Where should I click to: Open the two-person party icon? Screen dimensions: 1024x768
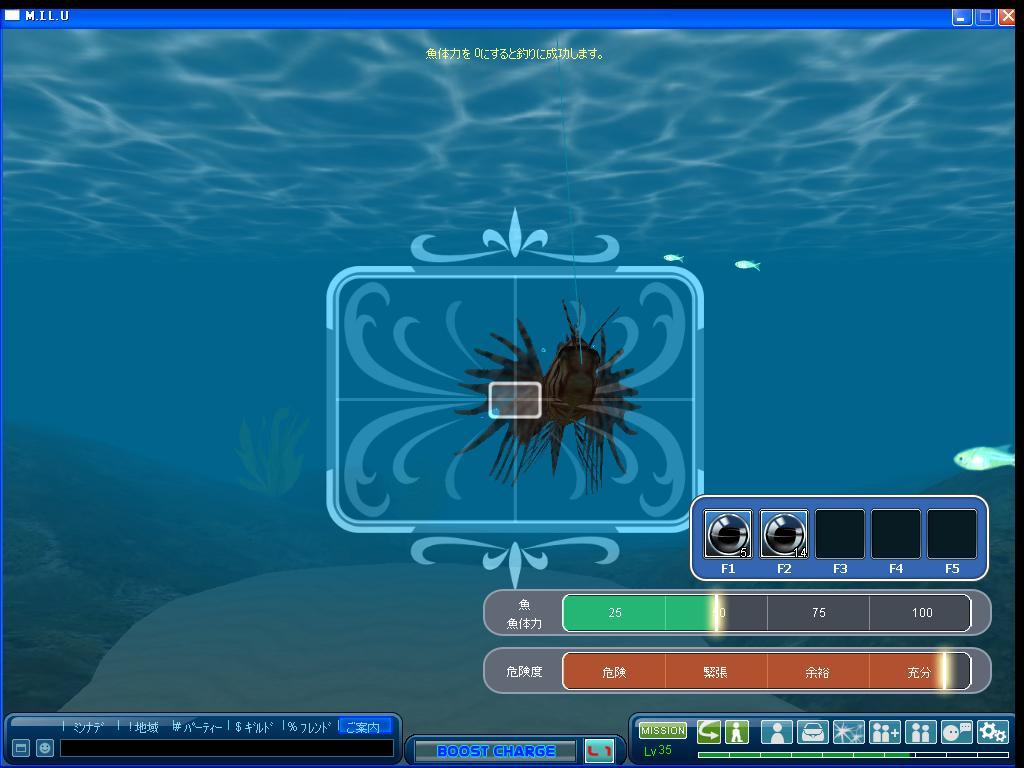(920, 732)
